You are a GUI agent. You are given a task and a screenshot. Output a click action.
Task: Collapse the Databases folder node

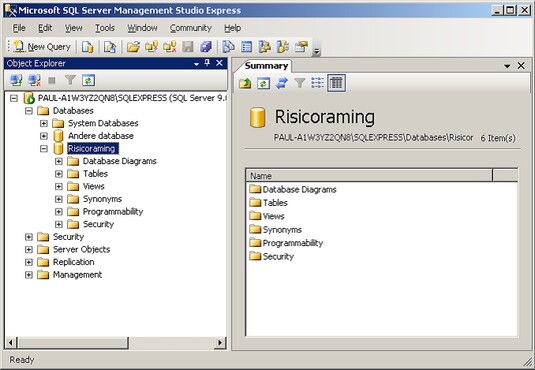pos(29,111)
